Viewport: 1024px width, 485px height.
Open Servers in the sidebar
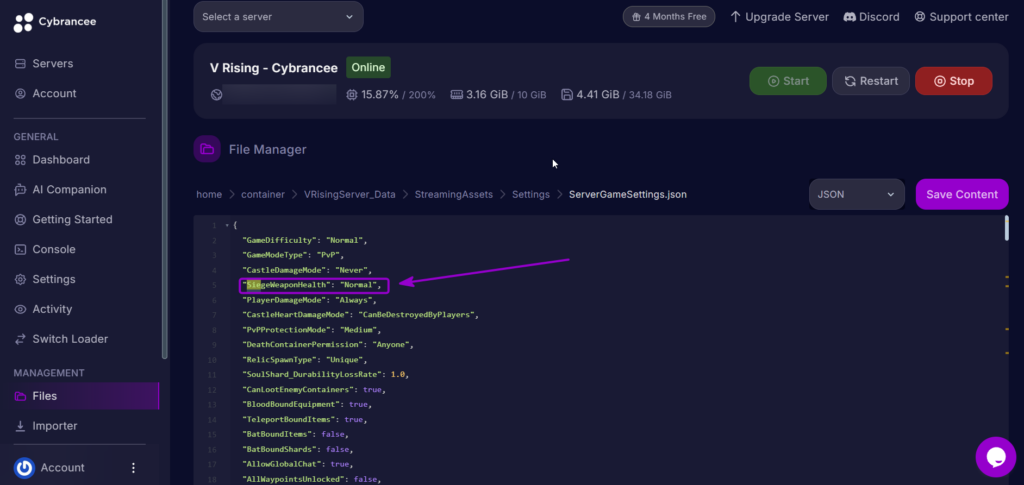(x=44, y=63)
